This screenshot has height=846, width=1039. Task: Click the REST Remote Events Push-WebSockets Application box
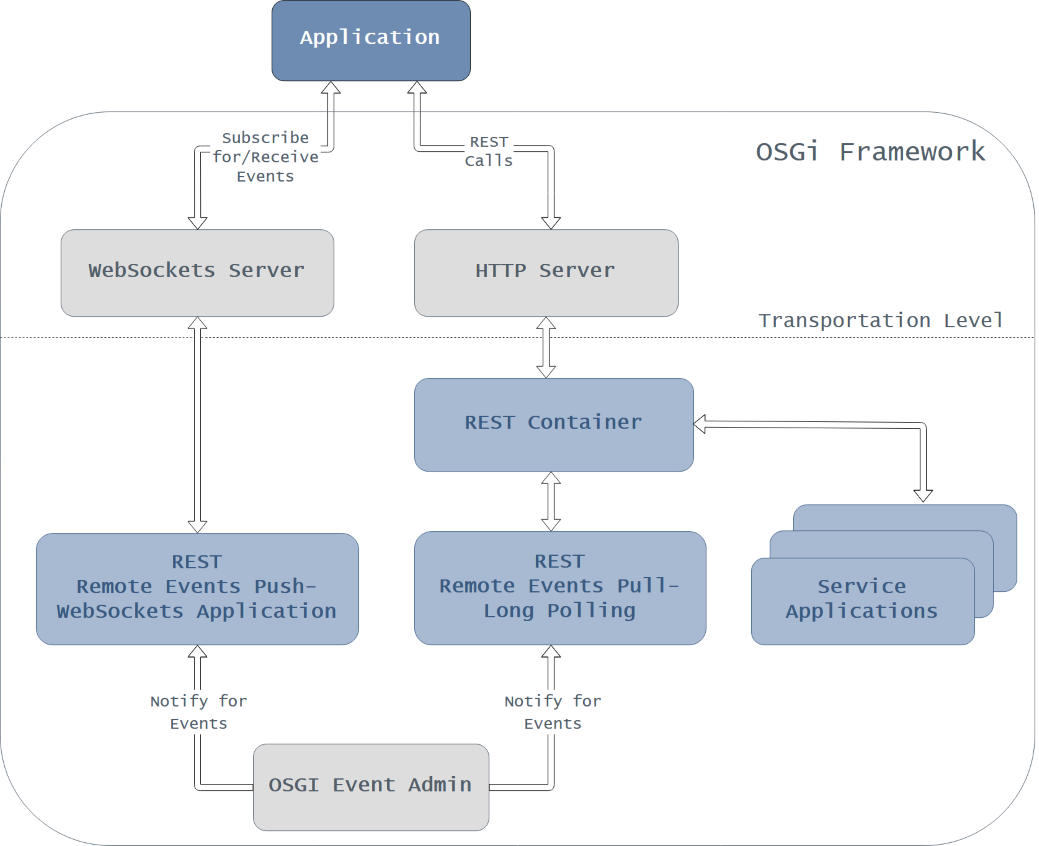click(x=197, y=587)
